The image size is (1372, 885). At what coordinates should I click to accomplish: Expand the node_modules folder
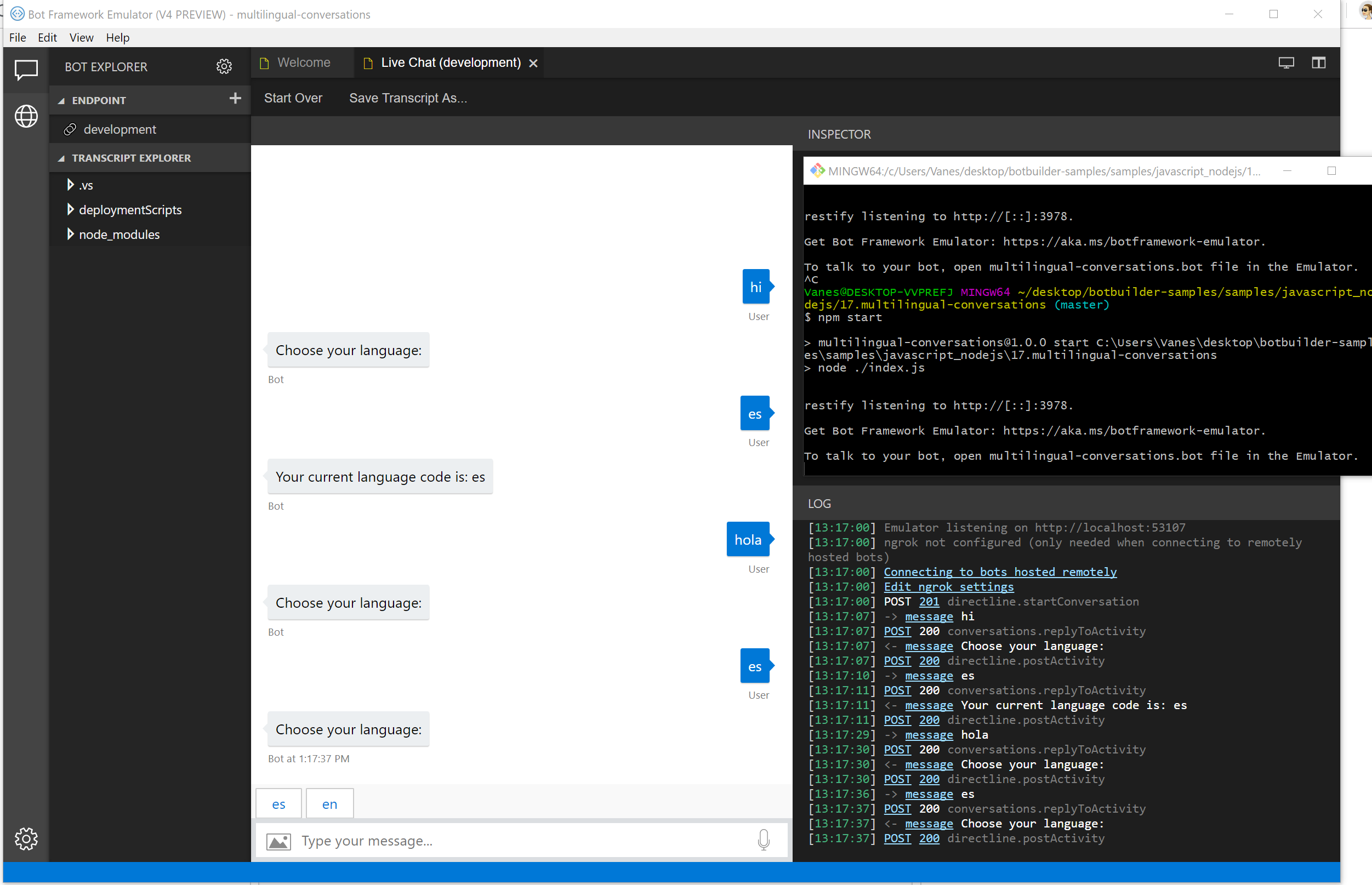(70, 235)
